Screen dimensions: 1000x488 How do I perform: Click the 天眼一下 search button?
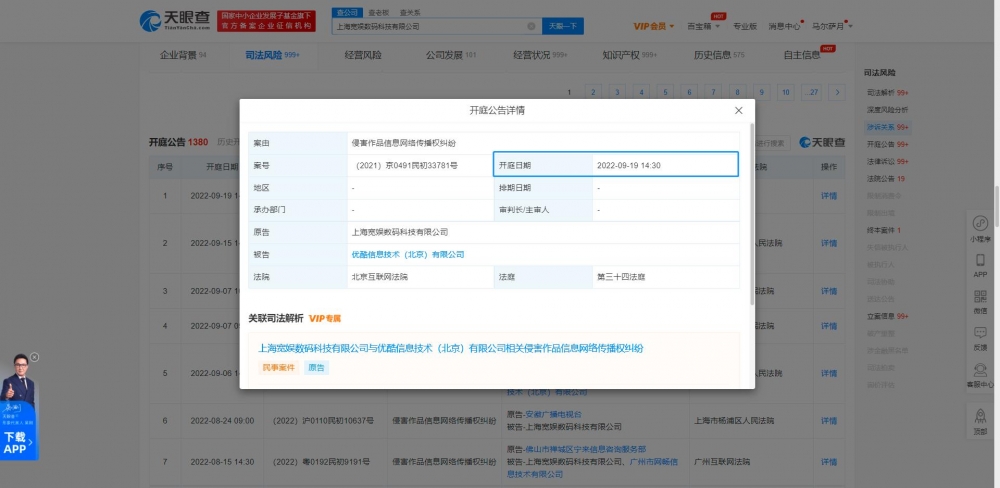[x=563, y=26]
